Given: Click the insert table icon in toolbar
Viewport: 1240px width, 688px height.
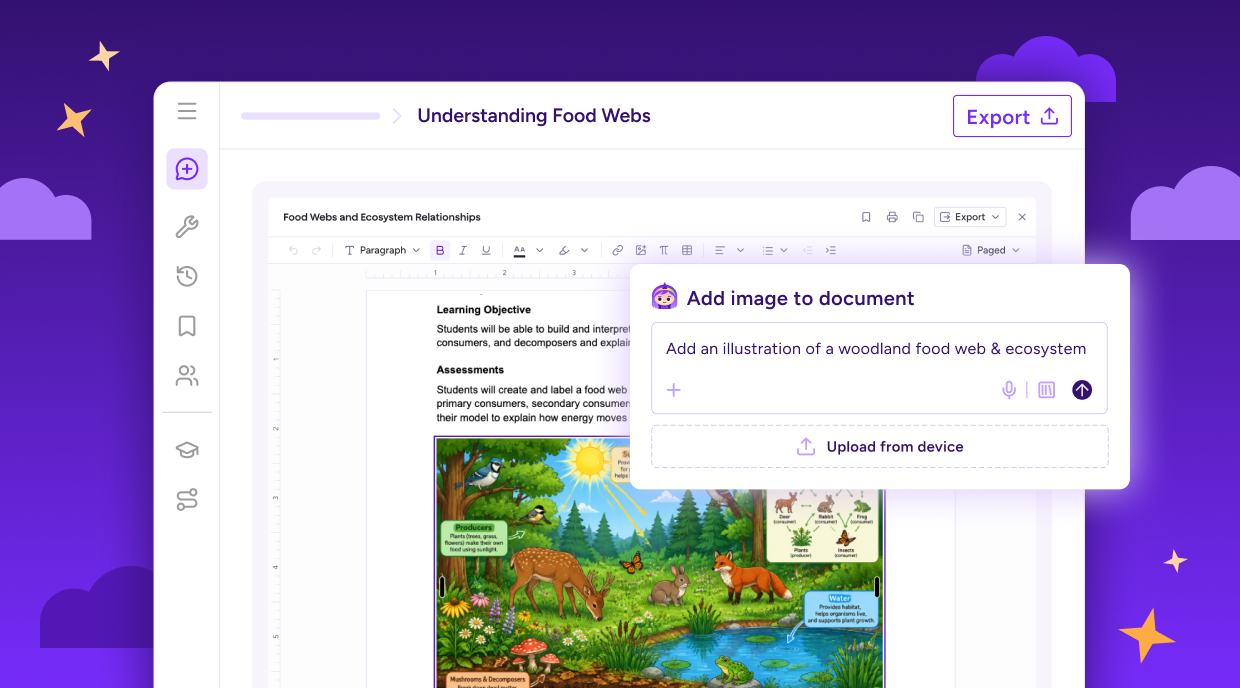Looking at the screenshot, I should 687,250.
